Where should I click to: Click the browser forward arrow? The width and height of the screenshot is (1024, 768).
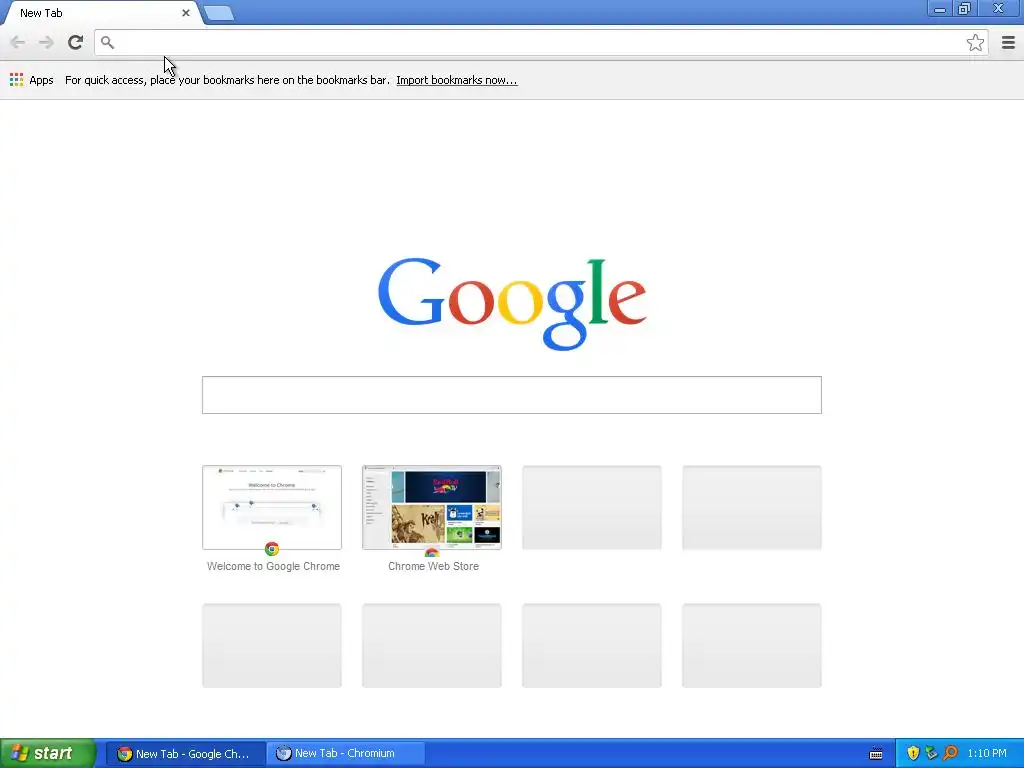point(46,42)
